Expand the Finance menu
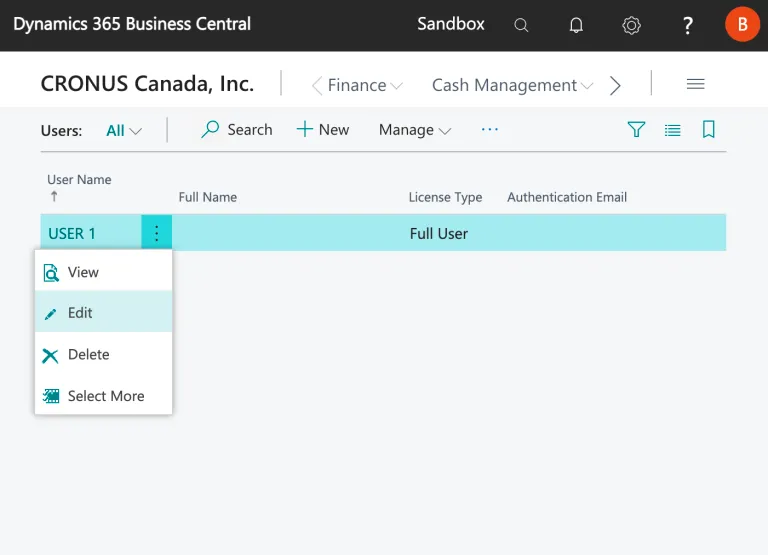The width and height of the screenshot is (768, 555). pos(365,85)
